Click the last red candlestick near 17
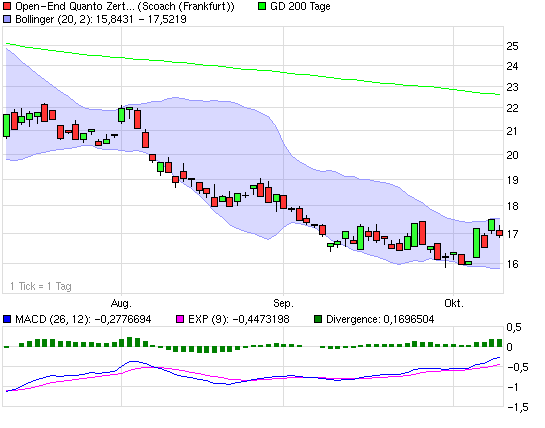The height and width of the screenshot is (428, 545). [499, 233]
